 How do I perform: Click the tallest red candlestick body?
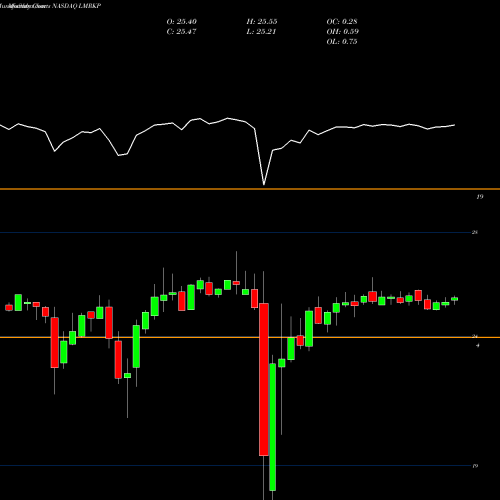coord(264,379)
